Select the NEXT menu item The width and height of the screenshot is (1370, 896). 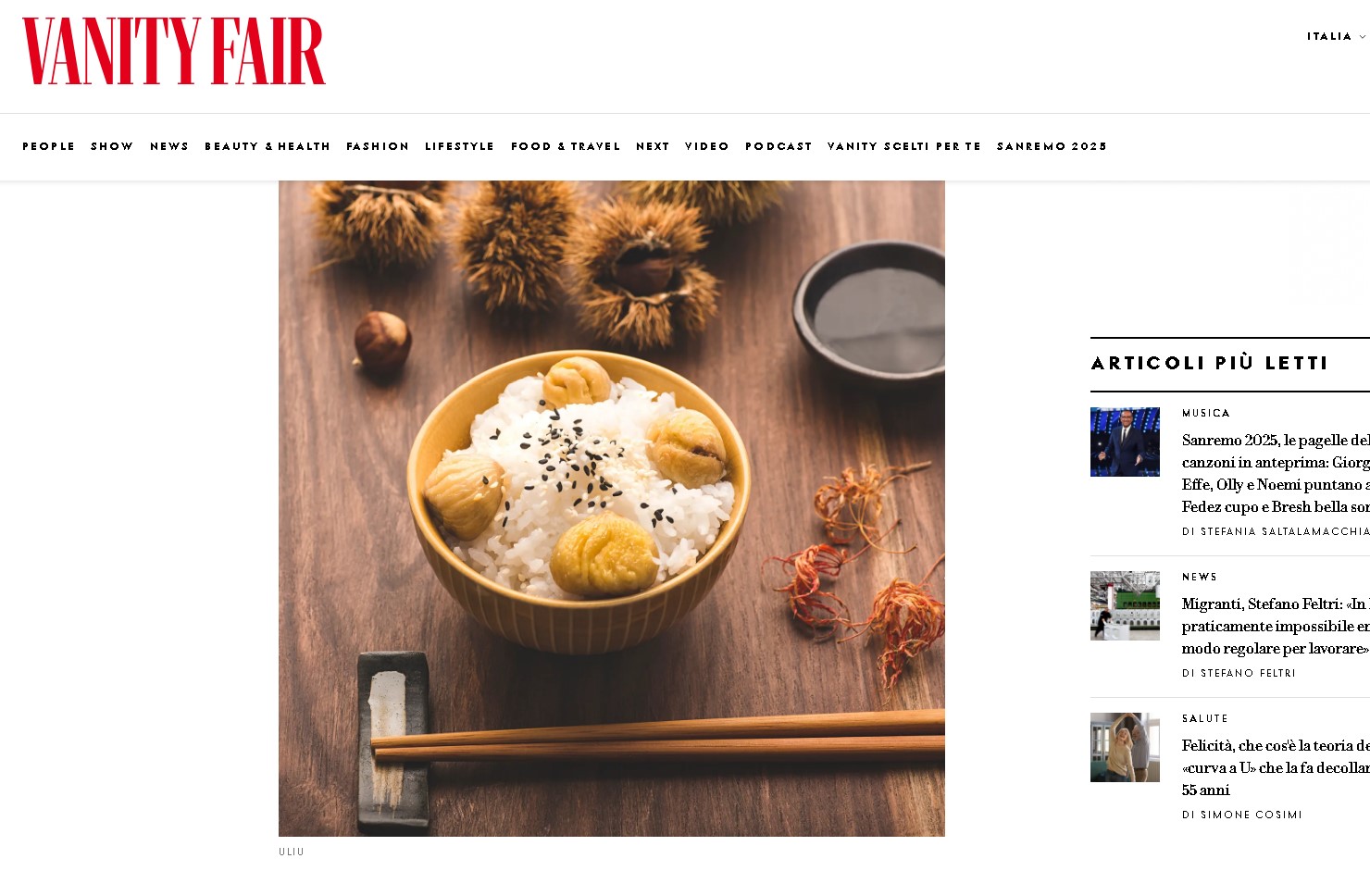coord(653,146)
